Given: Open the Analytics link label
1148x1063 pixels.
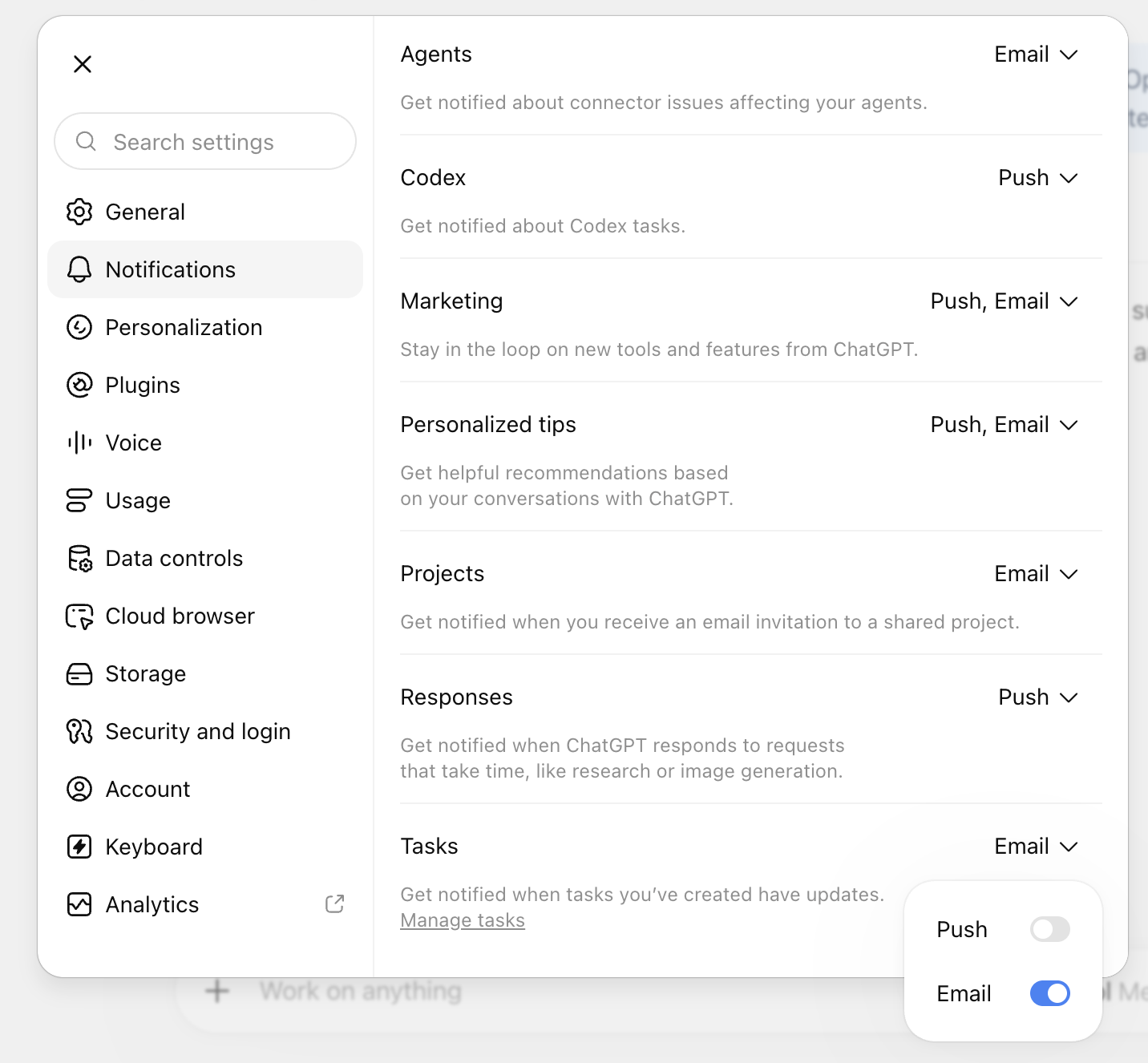Looking at the screenshot, I should (x=152, y=904).
